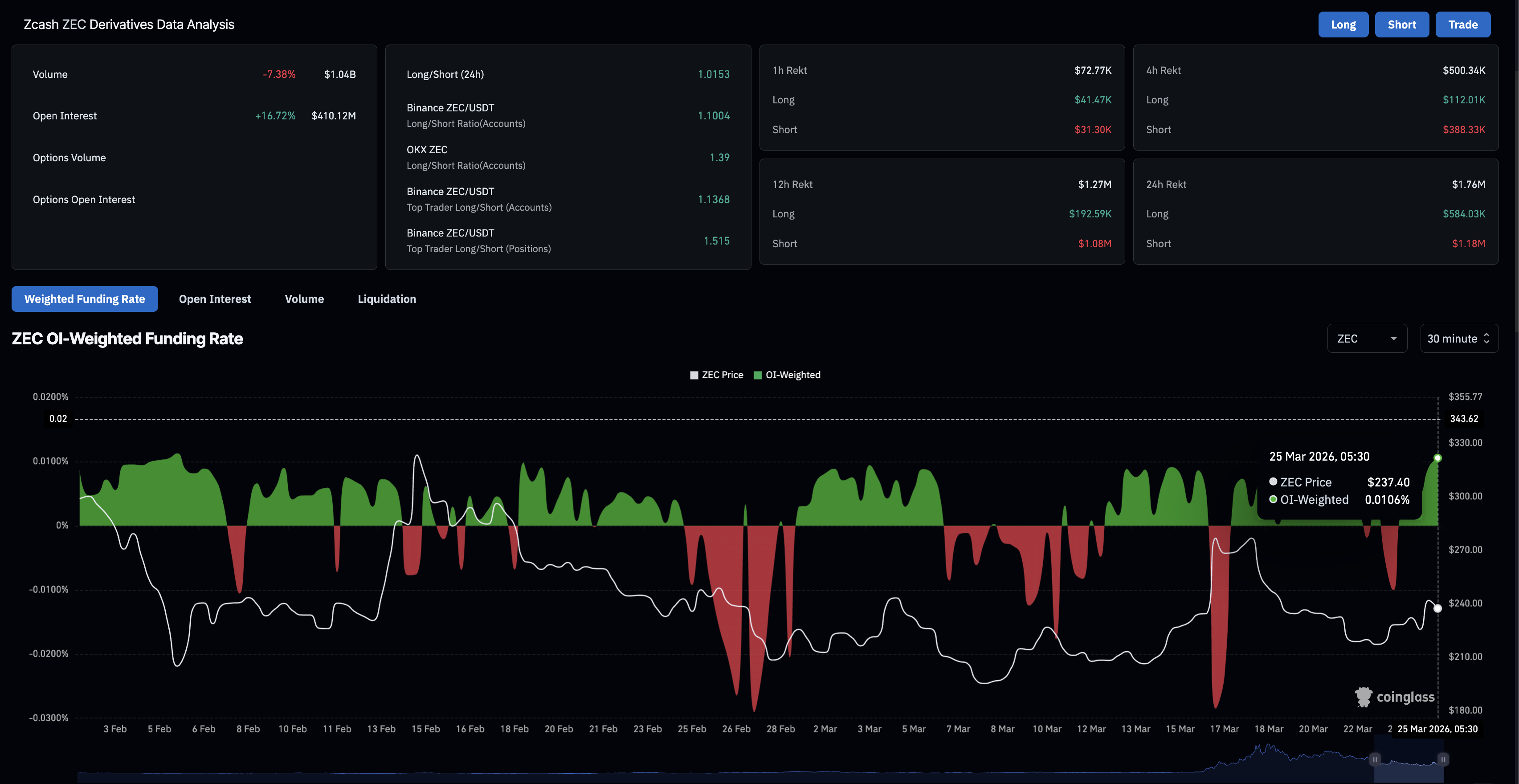Image resolution: width=1519 pixels, height=784 pixels.
Task: Open the ZEC coin dropdown
Action: point(1366,339)
